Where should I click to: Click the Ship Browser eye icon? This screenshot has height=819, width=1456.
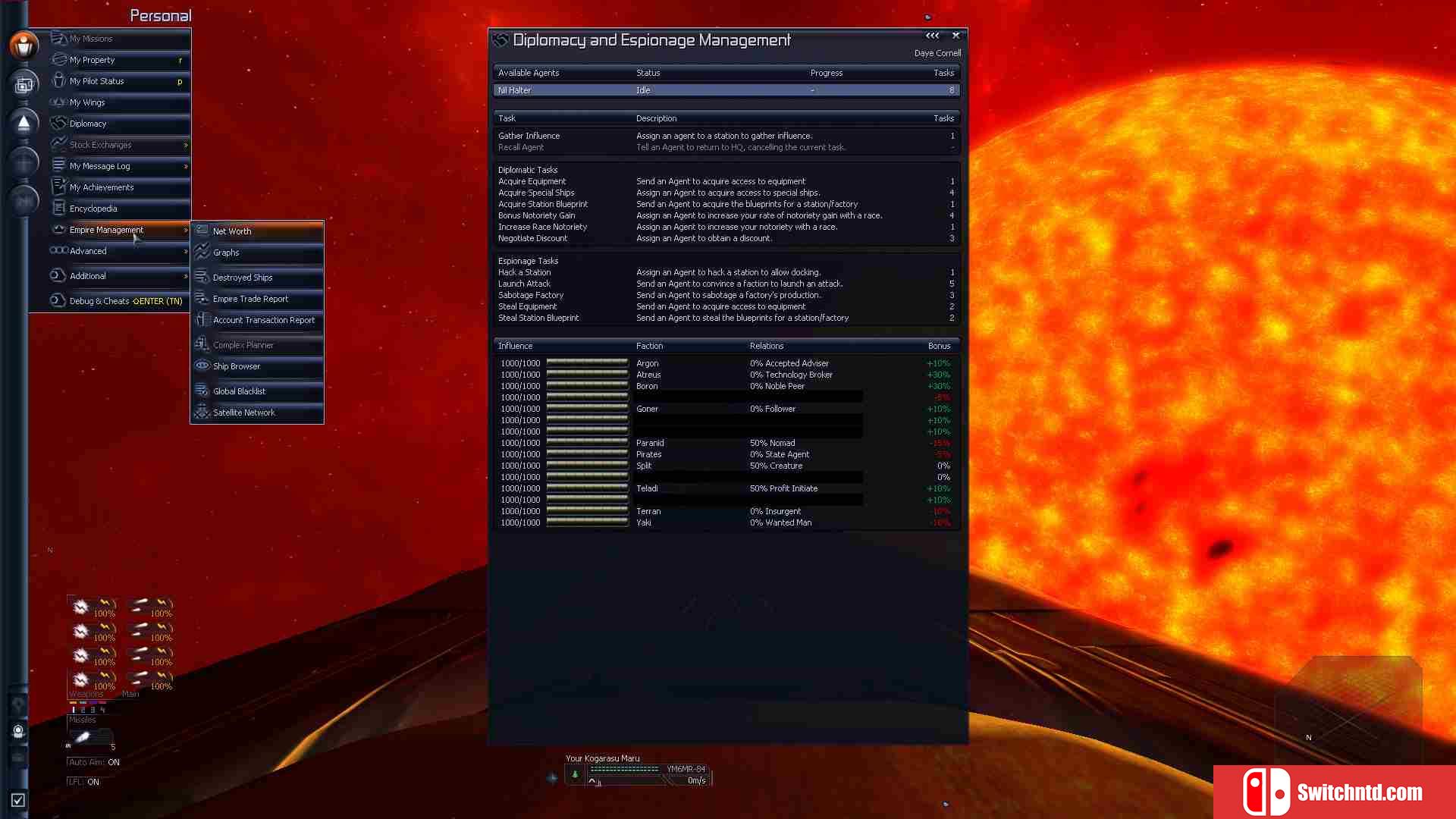202,366
